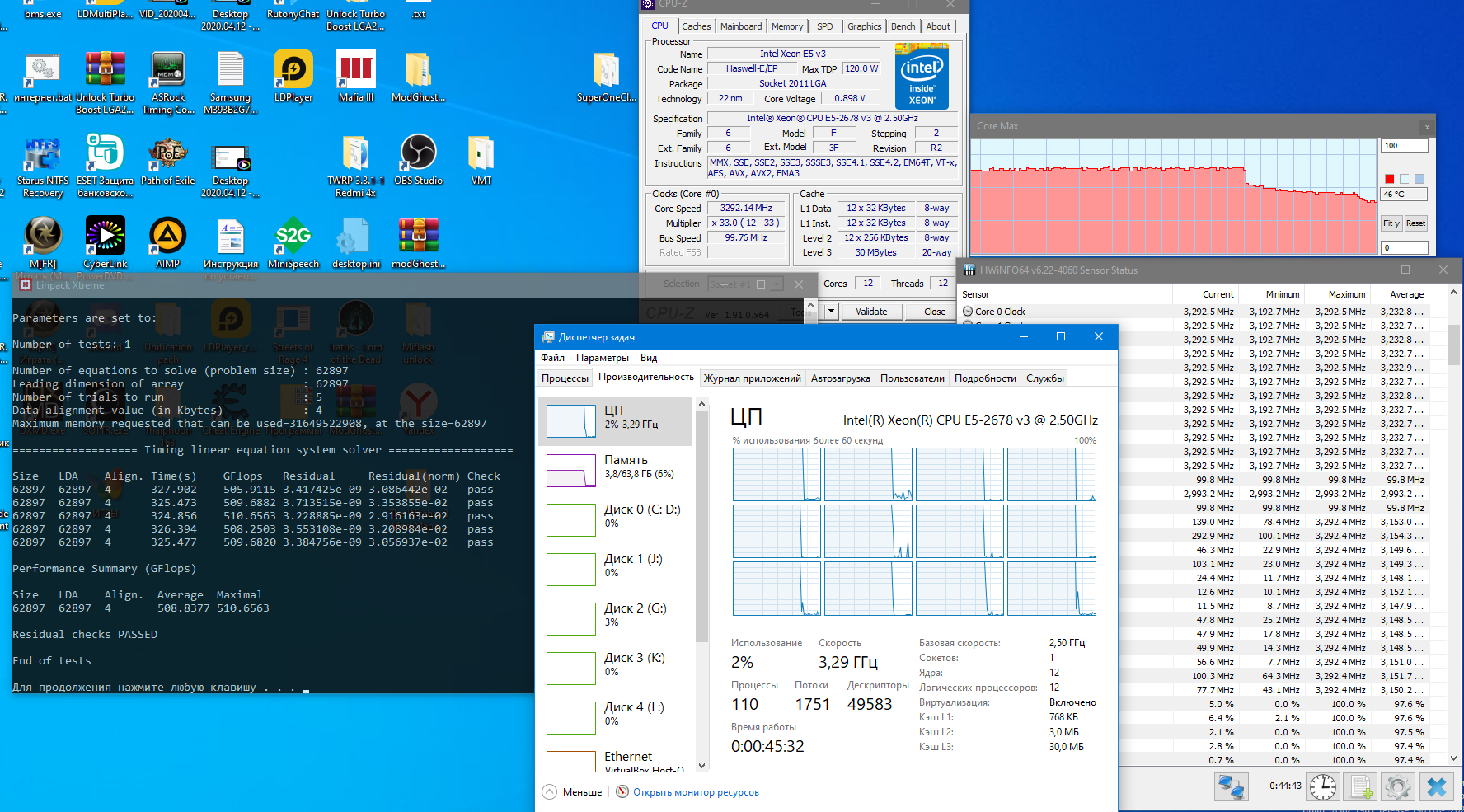This screenshot has width=1464, height=812.
Task: Click the blue grid color swatch in Core Max
Action: [1419, 179]
